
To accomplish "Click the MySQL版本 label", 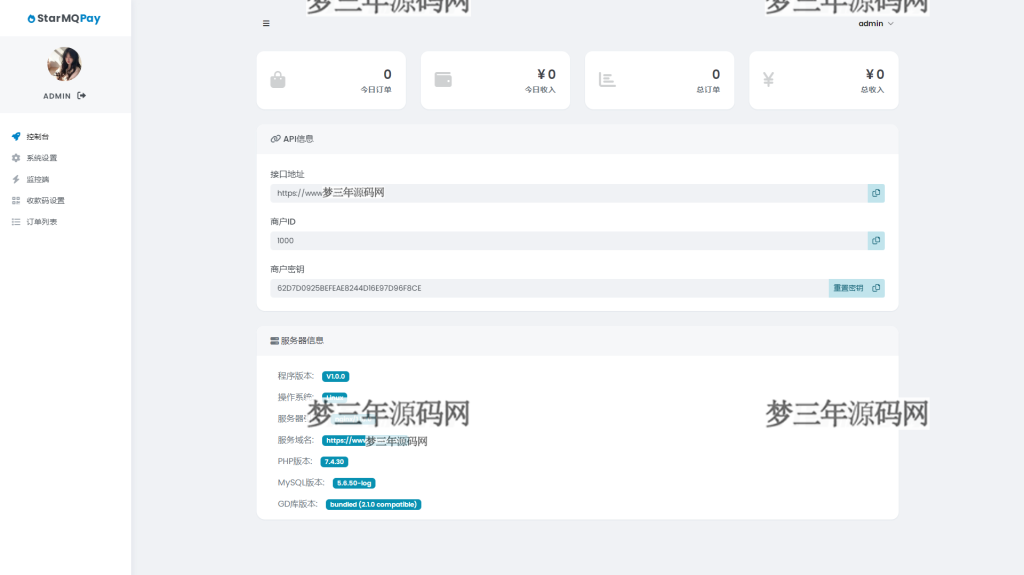I will pos(301,483).
